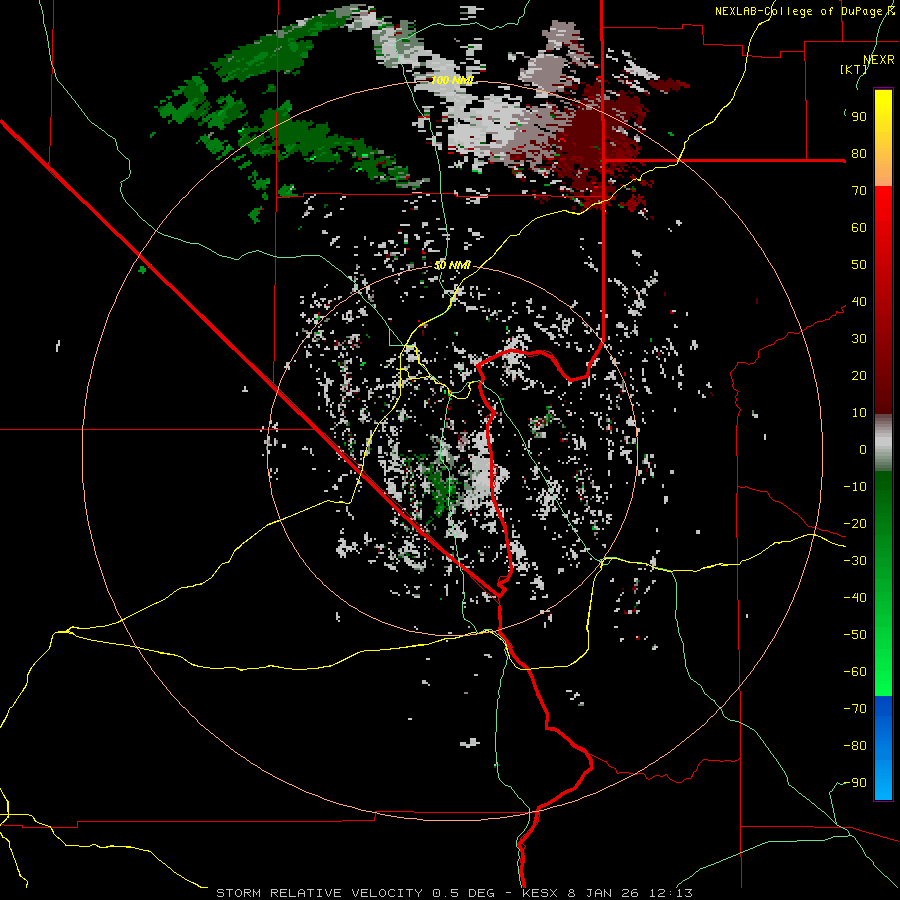The height and width of the screenshot is (900, 900).
Task: Click the 10 value on the velocity scale
Action: click(x=859, y=413)
